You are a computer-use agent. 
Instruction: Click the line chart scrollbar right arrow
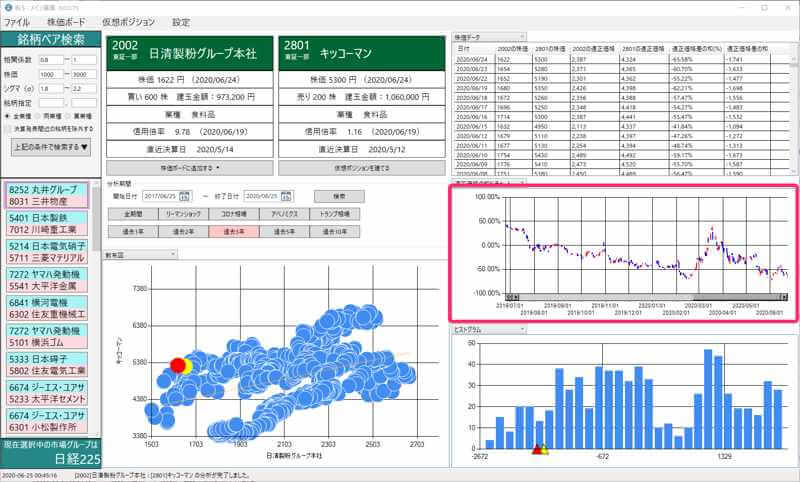[x=785, y=297]
